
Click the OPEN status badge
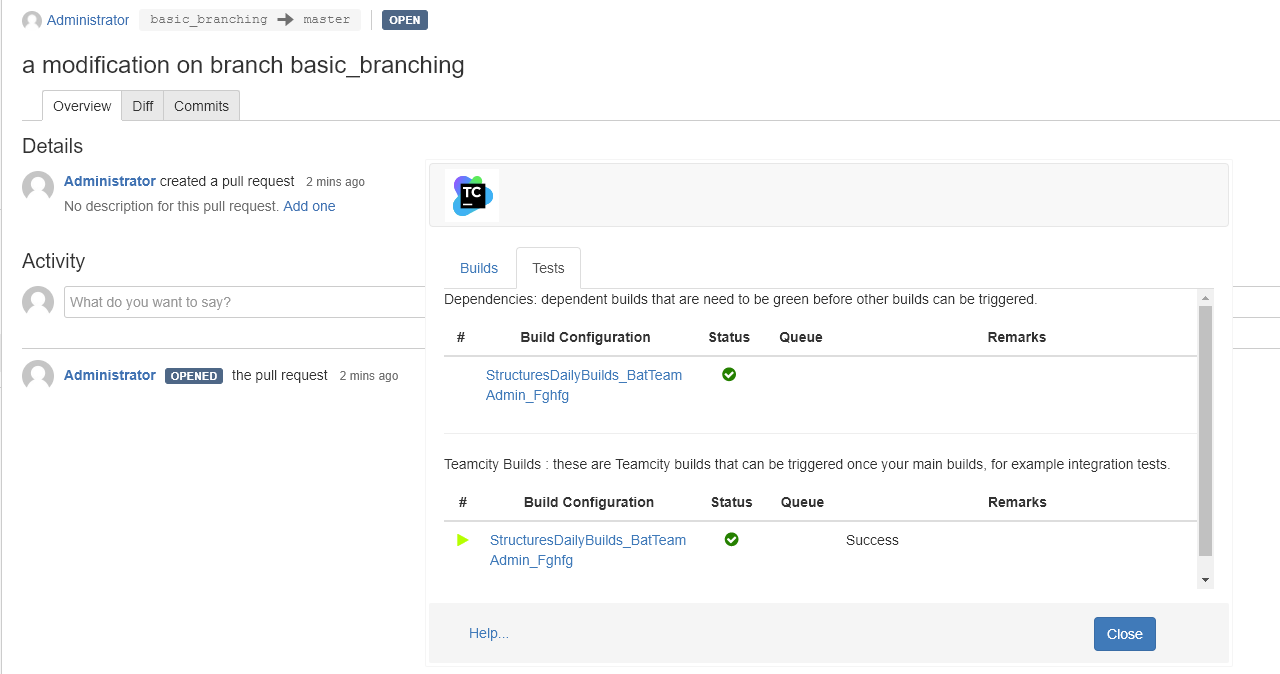click(x=405, y=20)
